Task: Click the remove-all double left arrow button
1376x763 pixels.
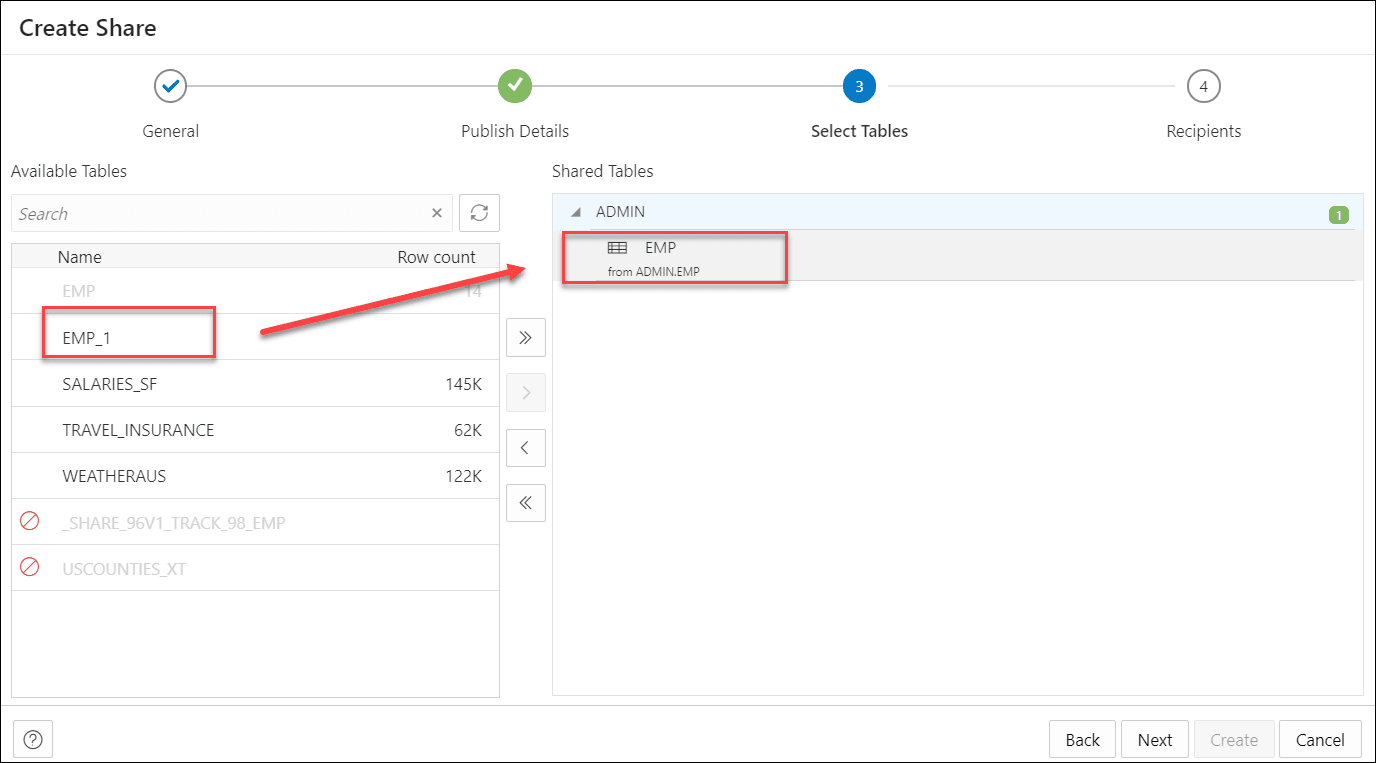Action: pos(525,502)
